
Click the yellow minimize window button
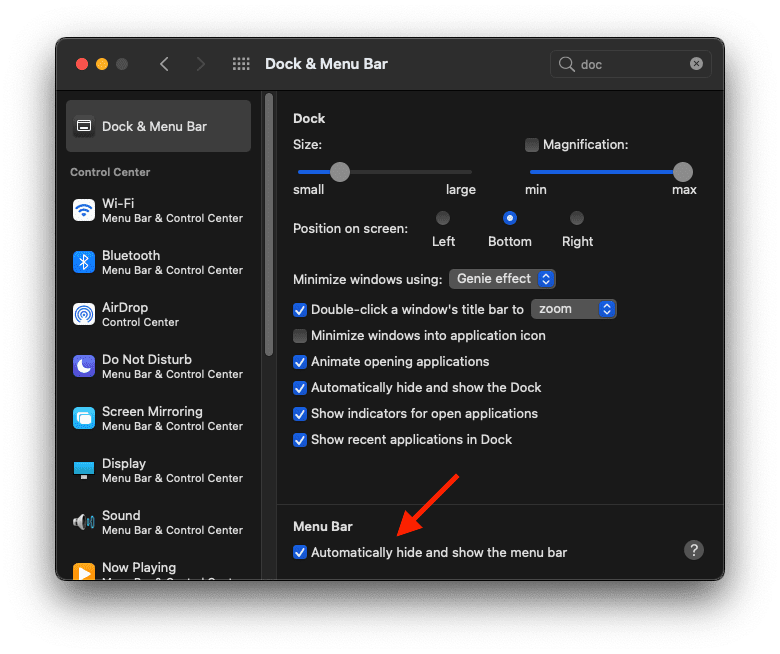pyautogui.click(x=102, y=64)
